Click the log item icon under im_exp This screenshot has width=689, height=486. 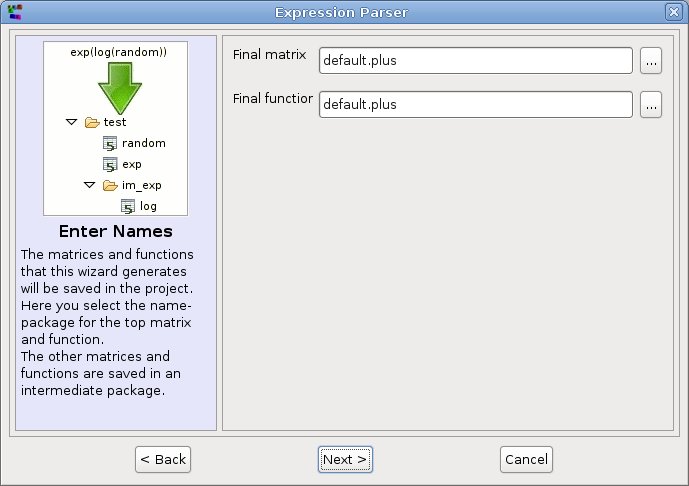coord(128,206)
